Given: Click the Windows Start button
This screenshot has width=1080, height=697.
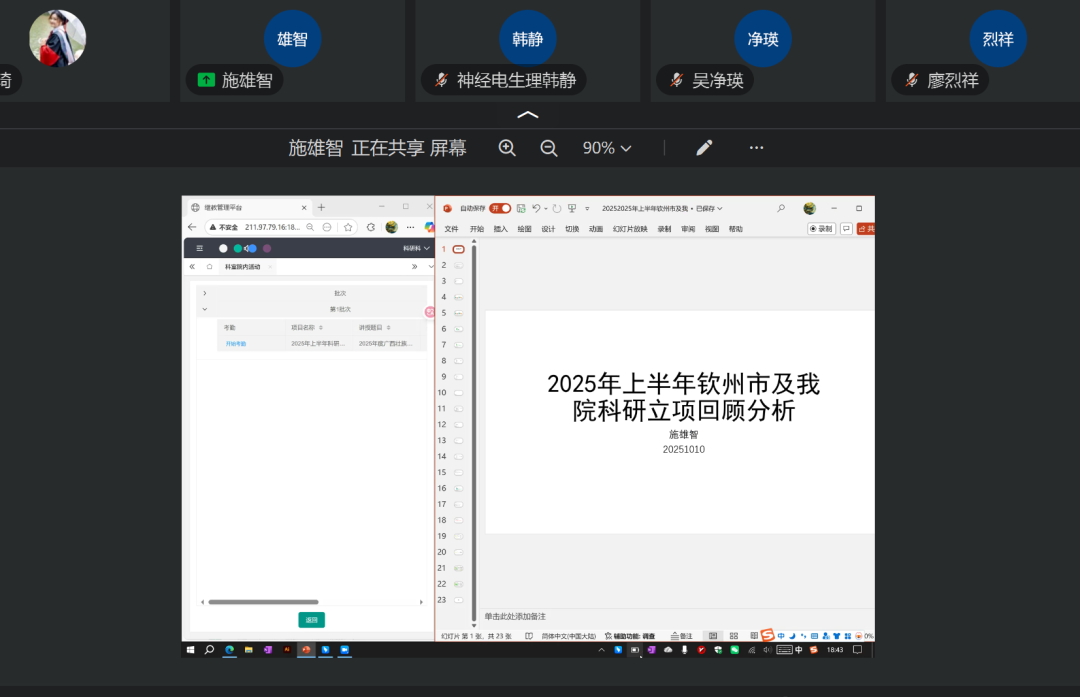Looking at the screenshot, I should 190,649.
